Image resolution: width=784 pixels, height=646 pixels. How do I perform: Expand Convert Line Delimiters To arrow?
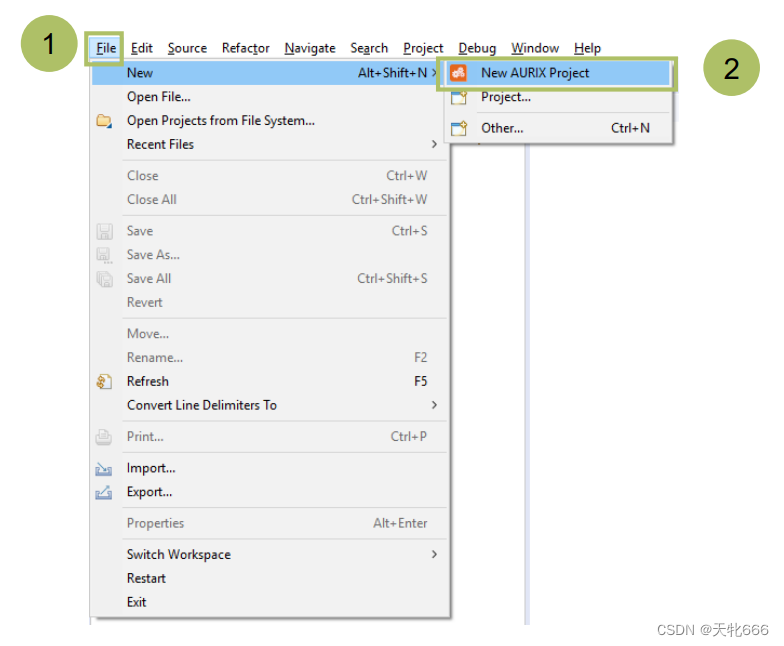pos(434,405)
